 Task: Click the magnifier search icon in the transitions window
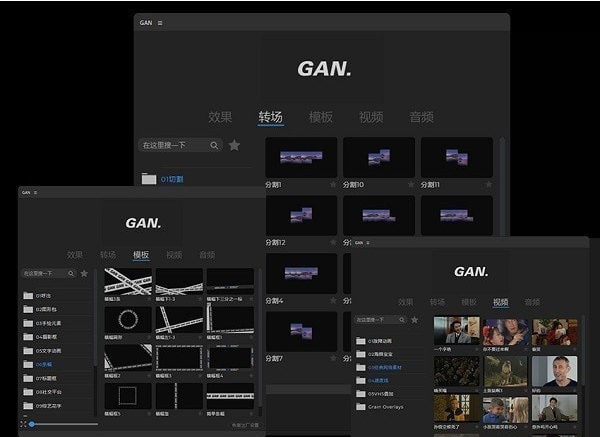(x=214, y=145)
